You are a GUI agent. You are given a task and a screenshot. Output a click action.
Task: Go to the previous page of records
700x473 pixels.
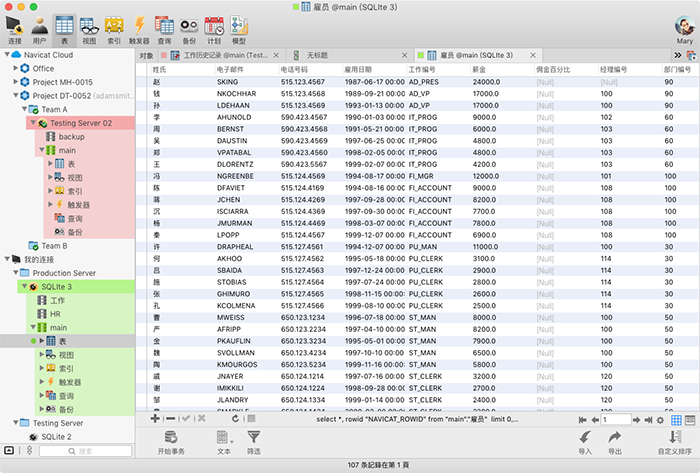pyautogui.click(x=595, y=420)
